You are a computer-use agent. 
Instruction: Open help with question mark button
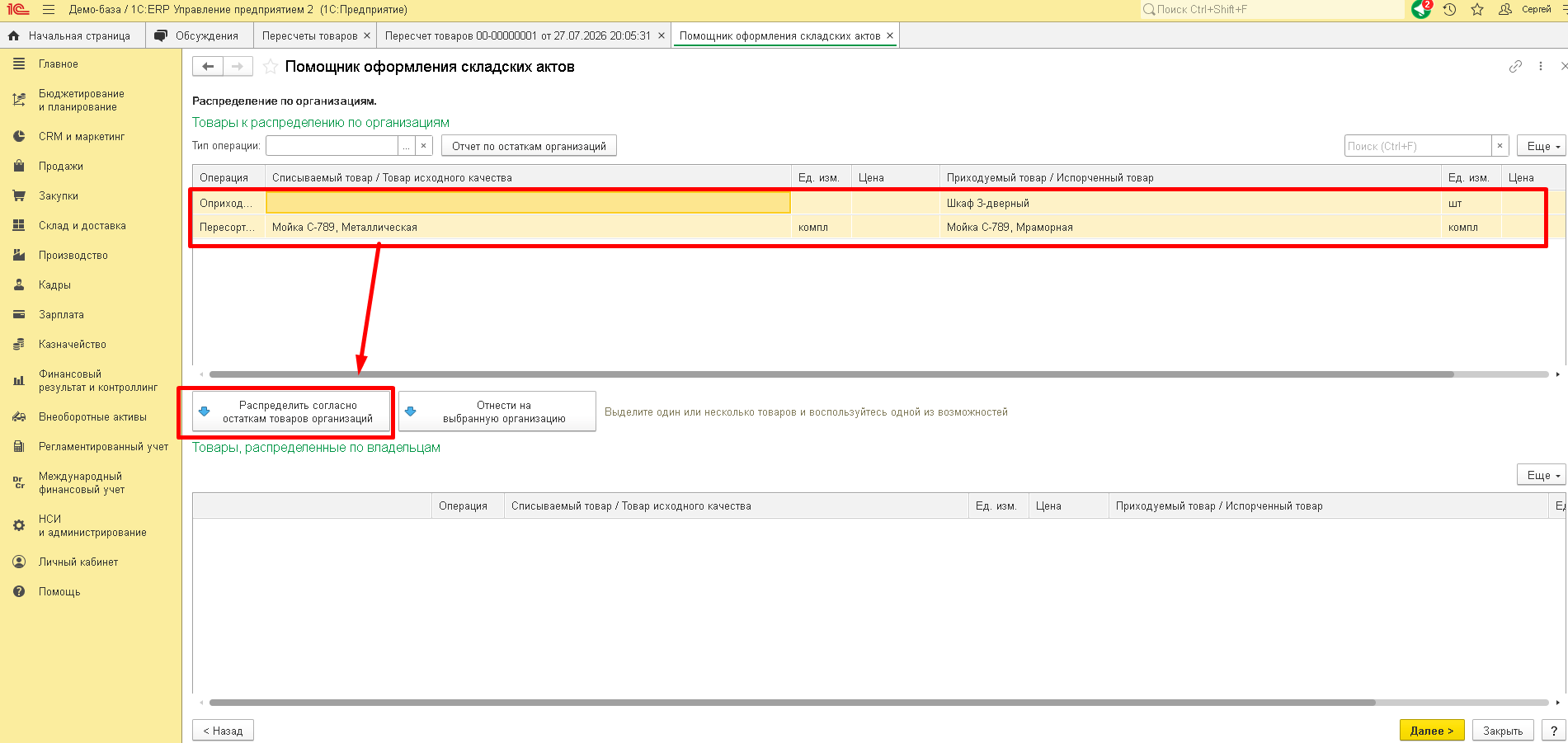pos(1553,731)
